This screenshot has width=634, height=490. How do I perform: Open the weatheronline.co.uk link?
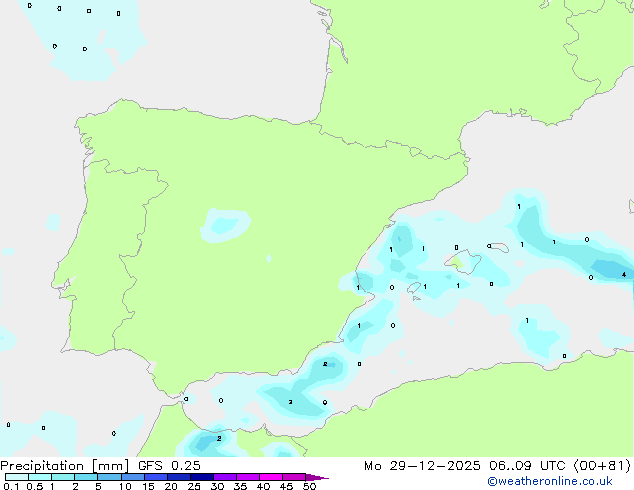click(x=550, y=481)
